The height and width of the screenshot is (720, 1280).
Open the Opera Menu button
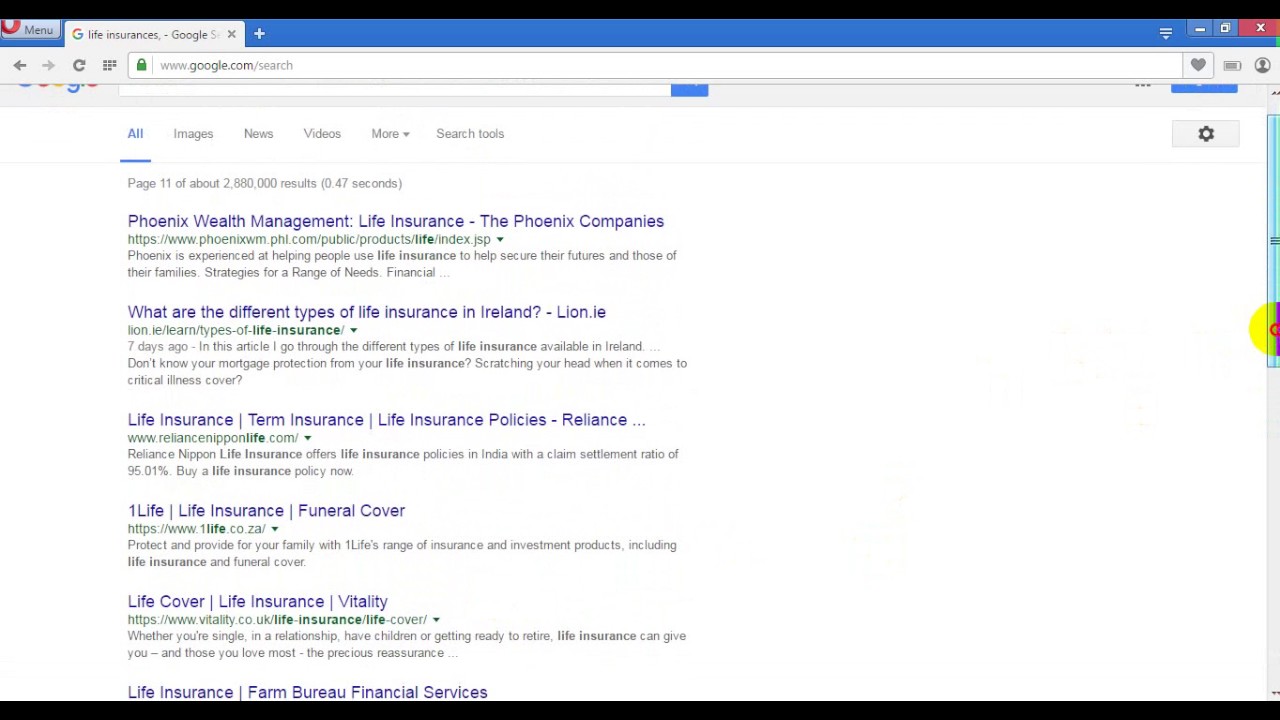click(x=28, y=29)
